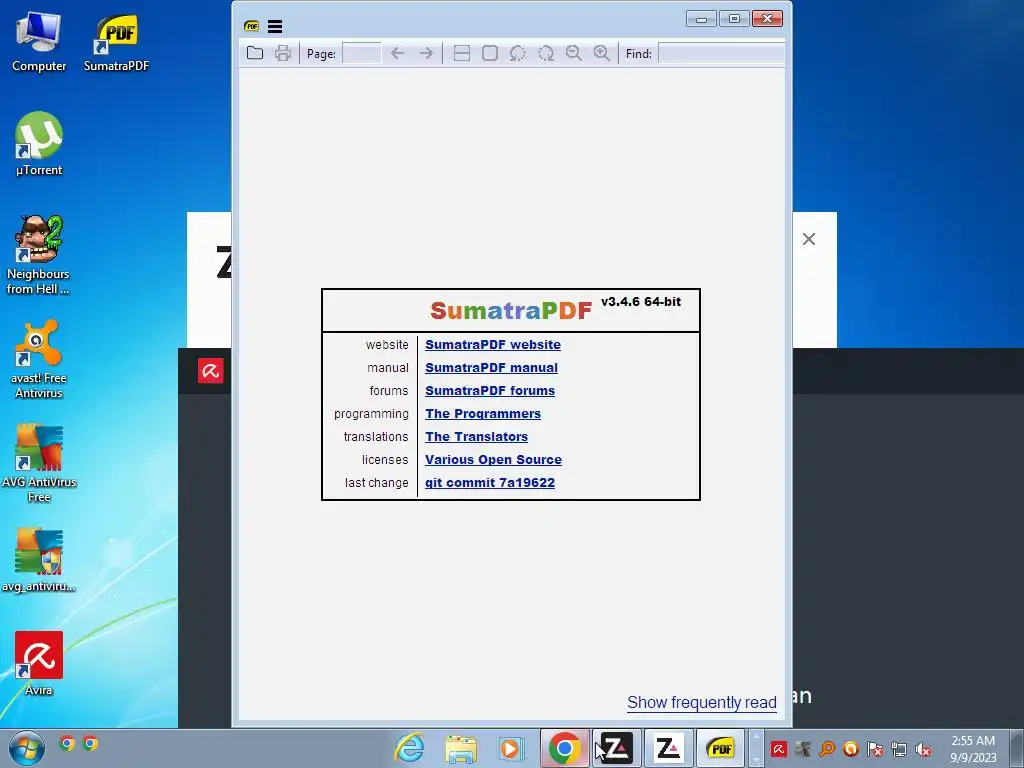This screenshot has height=768, width=1024.
Task: Open Windows Explorer from the taskbar
Action: pyautogui.click(x=460, y=748)
